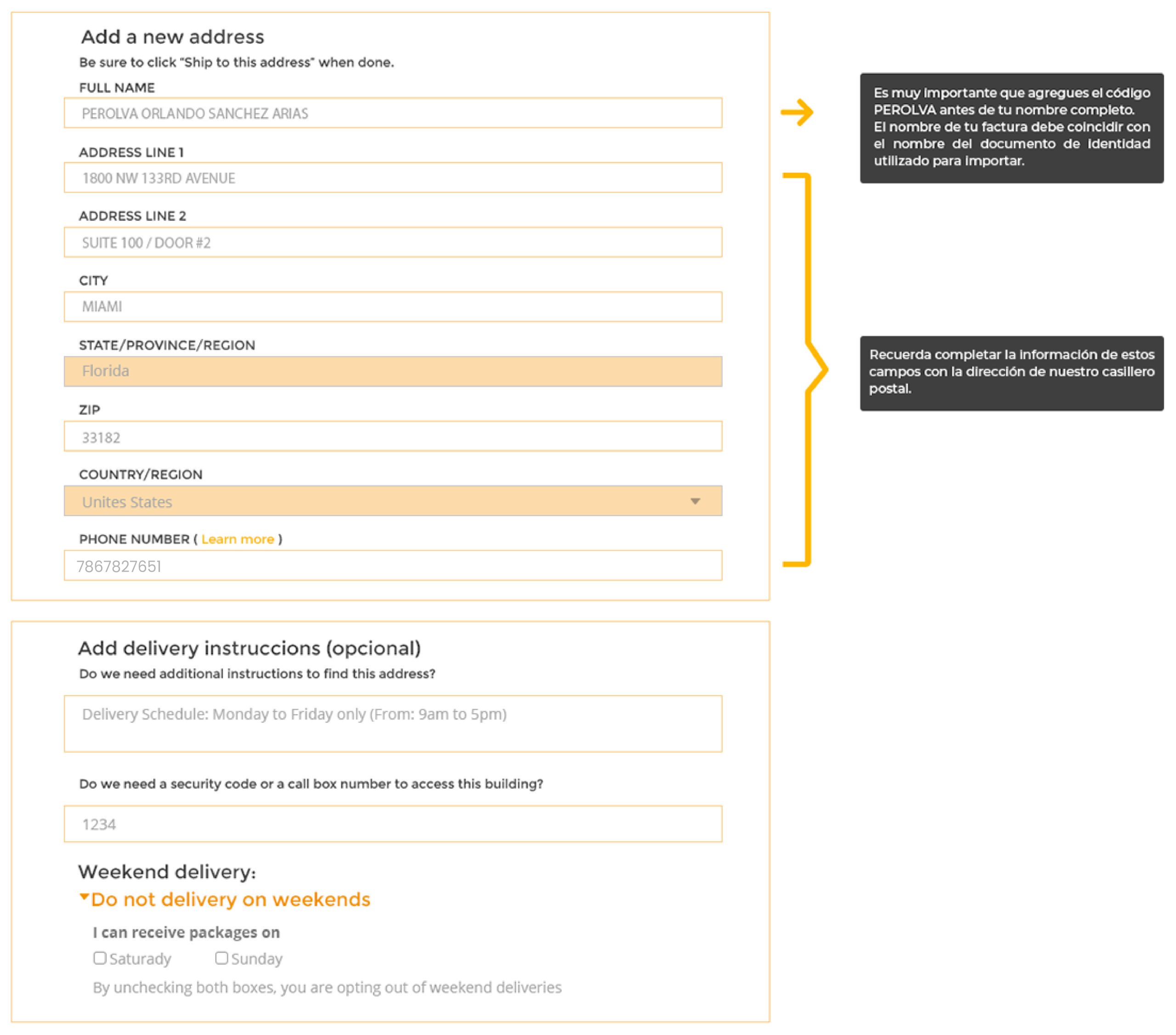1176x1035 pixels.
Task: Click the Address Line 2 field
Action: [393, 242]
